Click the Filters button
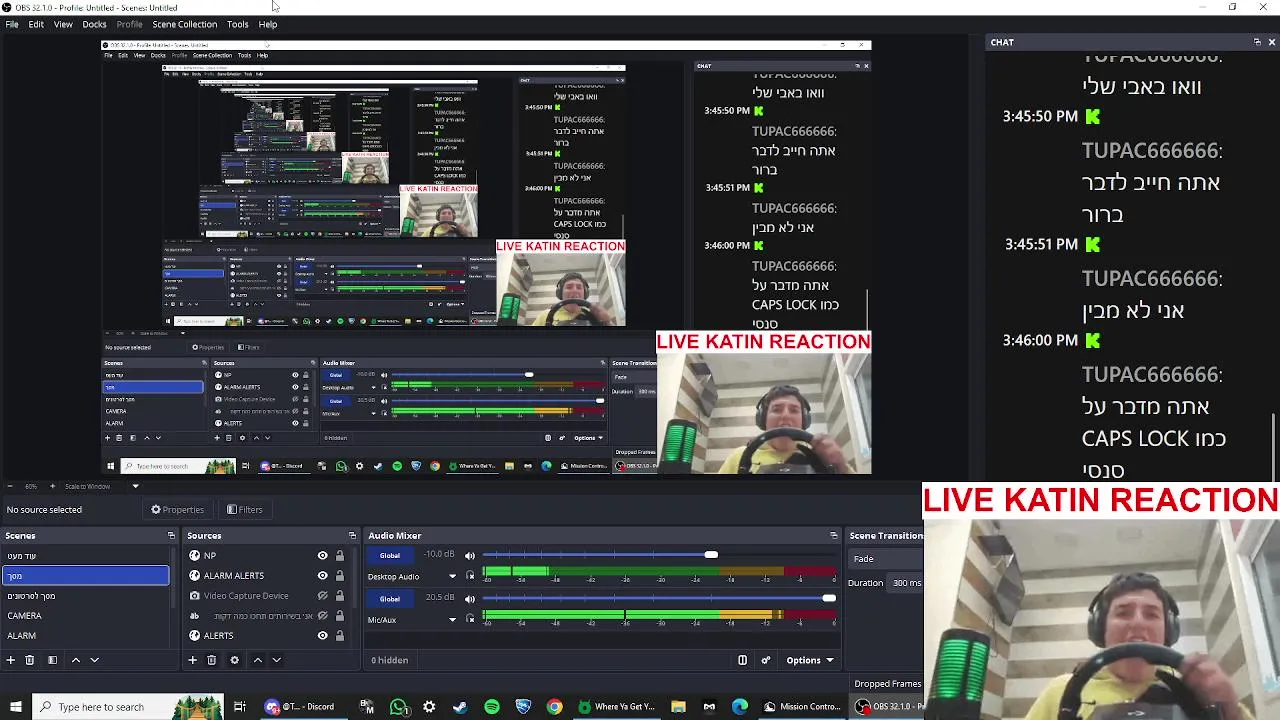The width and height of the screenshot is (1280, 720). (x=245, y=510)
